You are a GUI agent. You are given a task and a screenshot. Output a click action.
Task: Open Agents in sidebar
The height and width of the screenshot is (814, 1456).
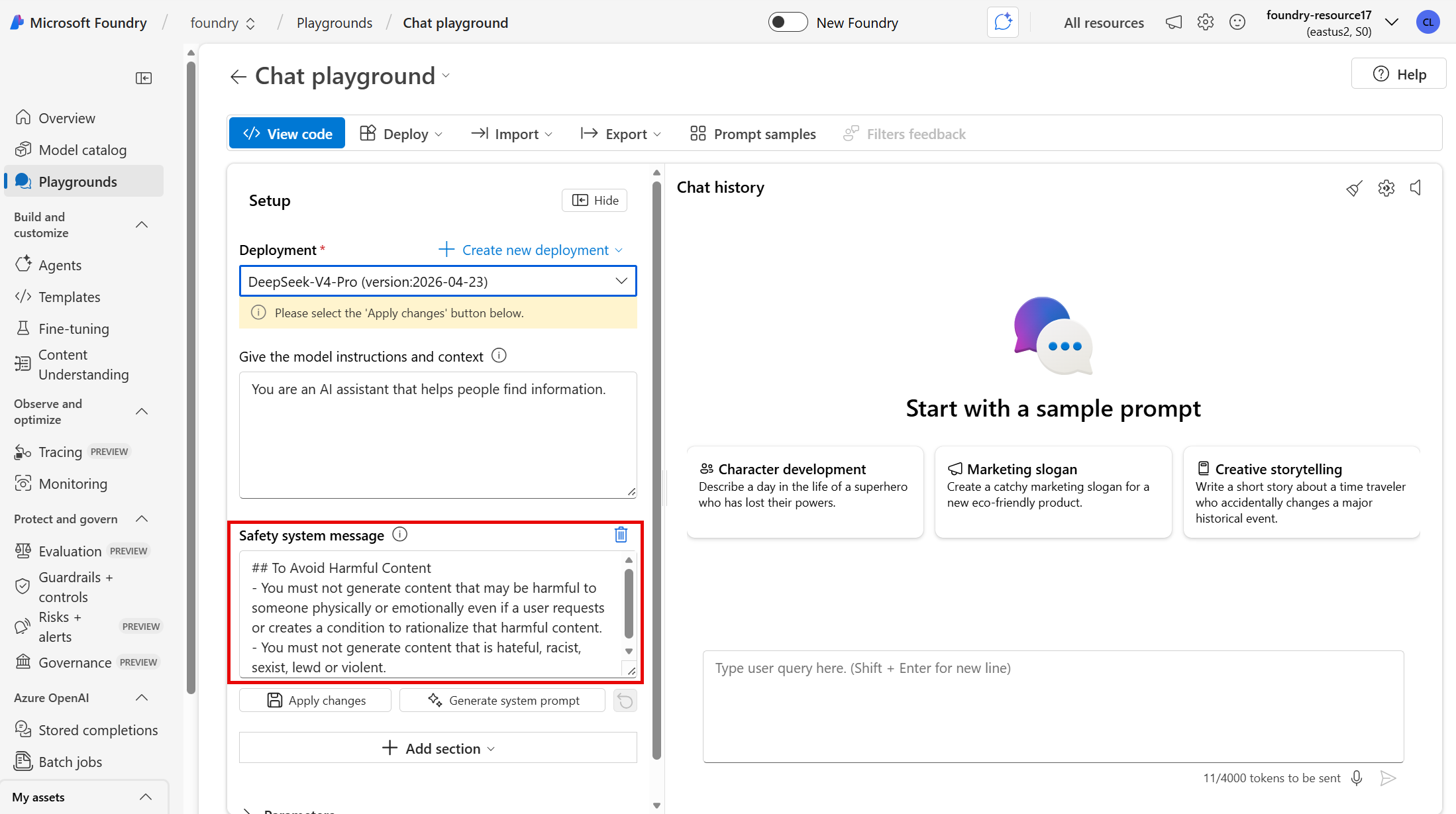click(x=84, y=265)
